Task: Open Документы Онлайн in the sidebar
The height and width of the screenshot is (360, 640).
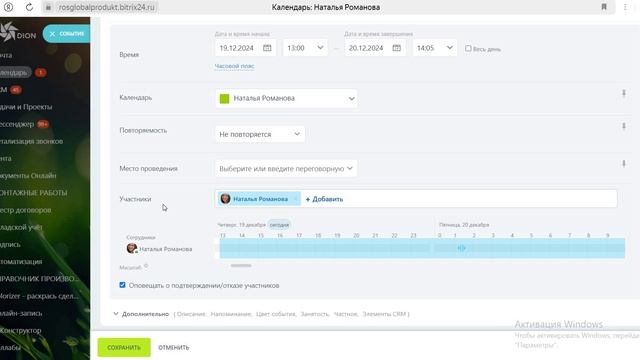Action: (28, 176)
